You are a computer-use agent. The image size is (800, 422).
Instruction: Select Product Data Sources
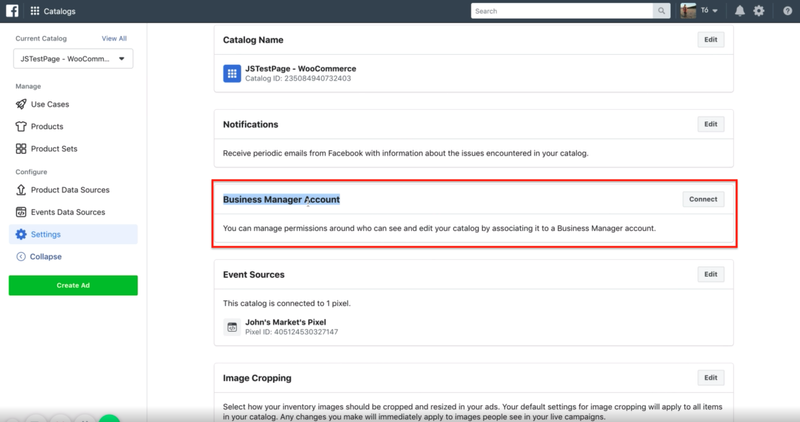coord(69,190)
